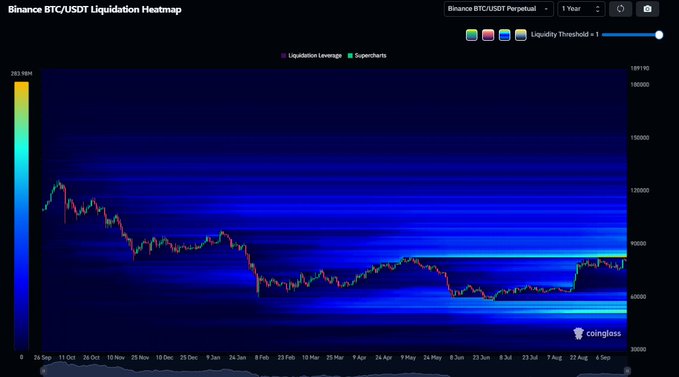Image resolution: width=679 pixels, height=377 pixels.
Task: Click the 22 Aug date axis label
Action: 579,358
